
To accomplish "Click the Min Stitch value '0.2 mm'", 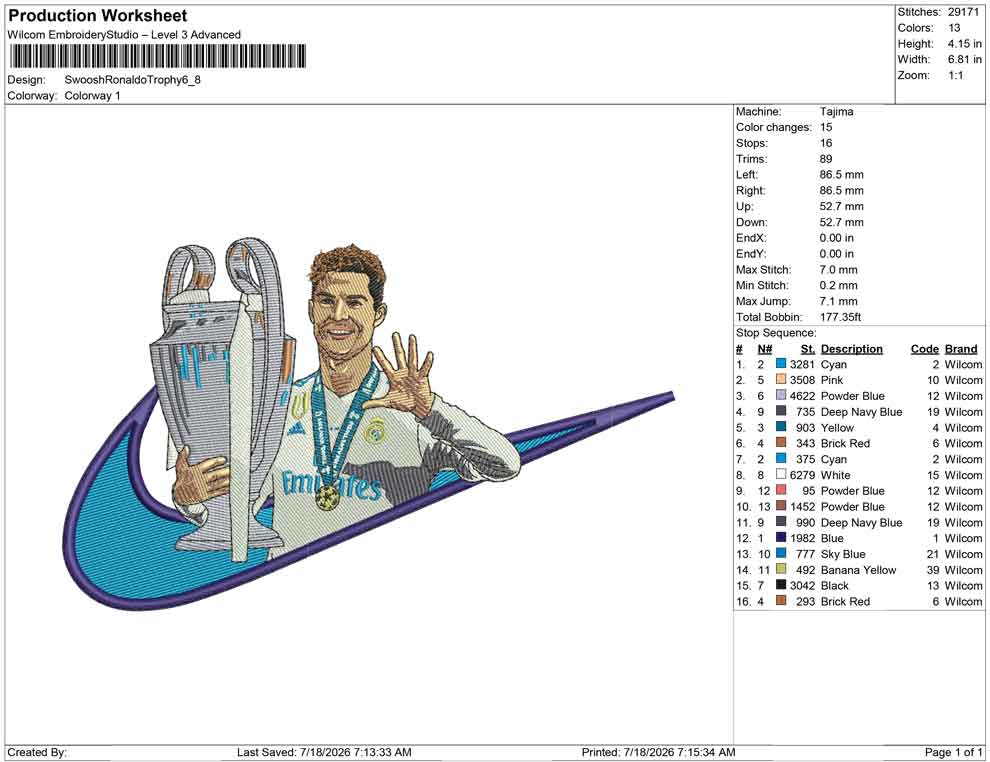I will coord(838,285).
